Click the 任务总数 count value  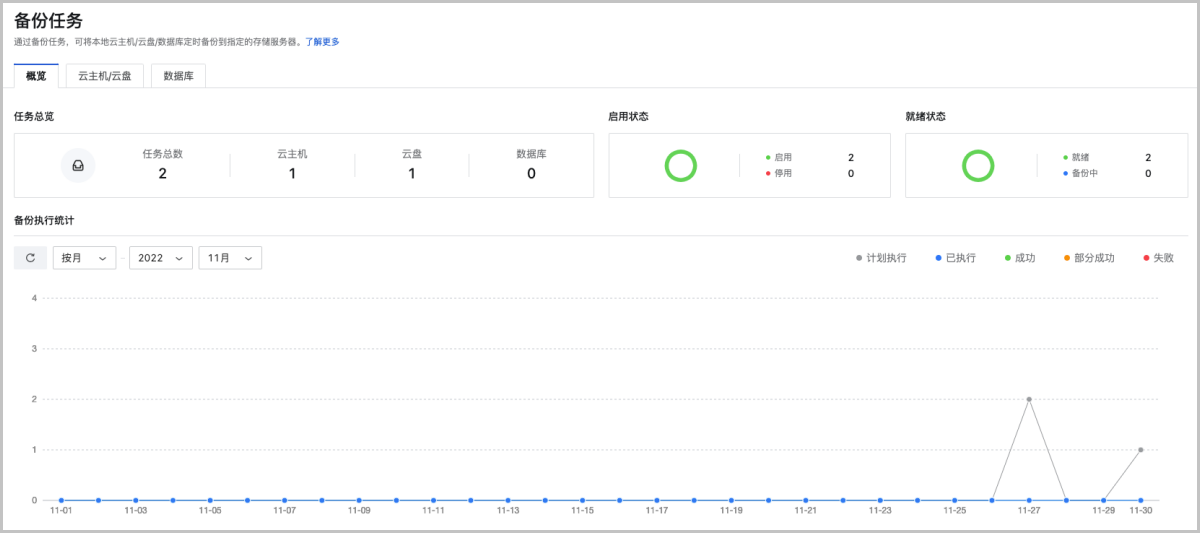pyautogui.click(x=162, y=173)
